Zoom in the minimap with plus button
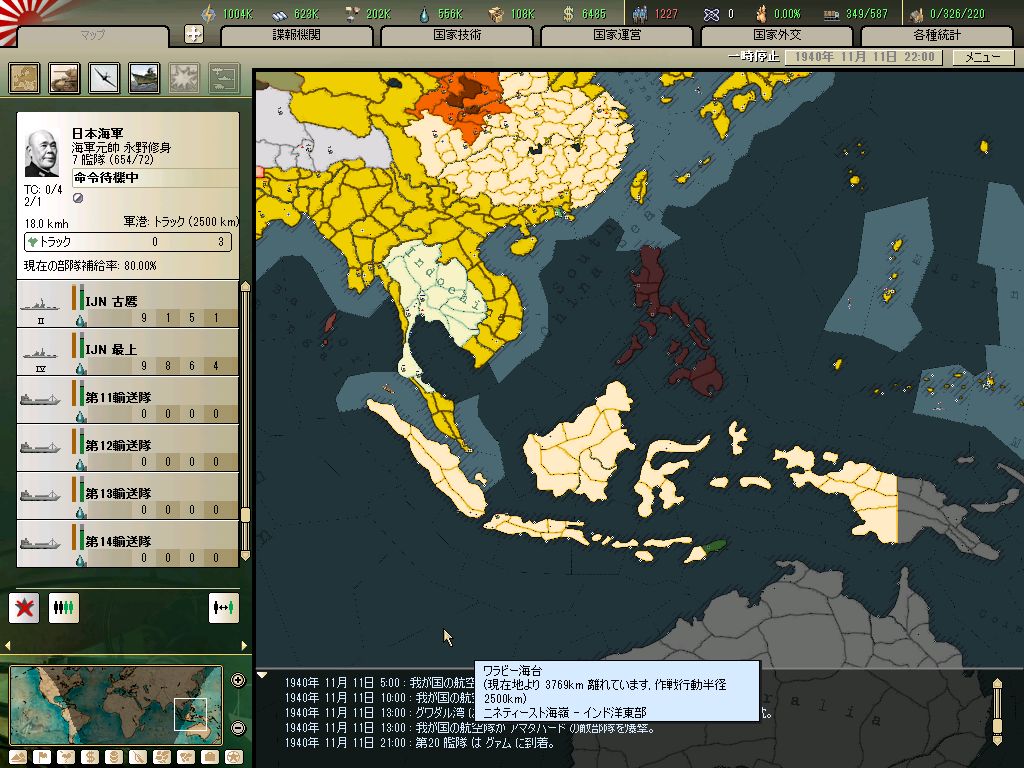 coord(238,680)
